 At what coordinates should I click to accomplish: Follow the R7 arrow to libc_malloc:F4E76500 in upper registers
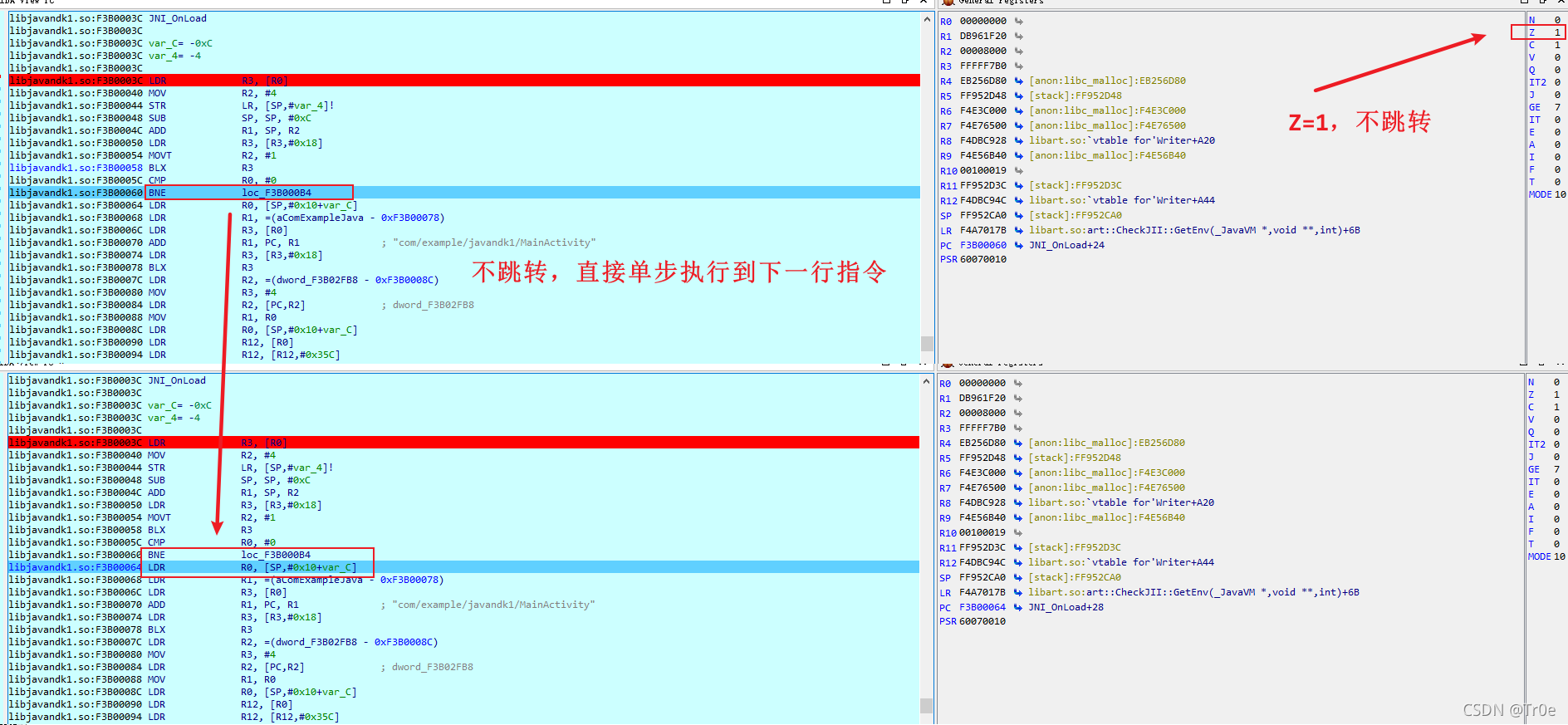coord(1018,125)
